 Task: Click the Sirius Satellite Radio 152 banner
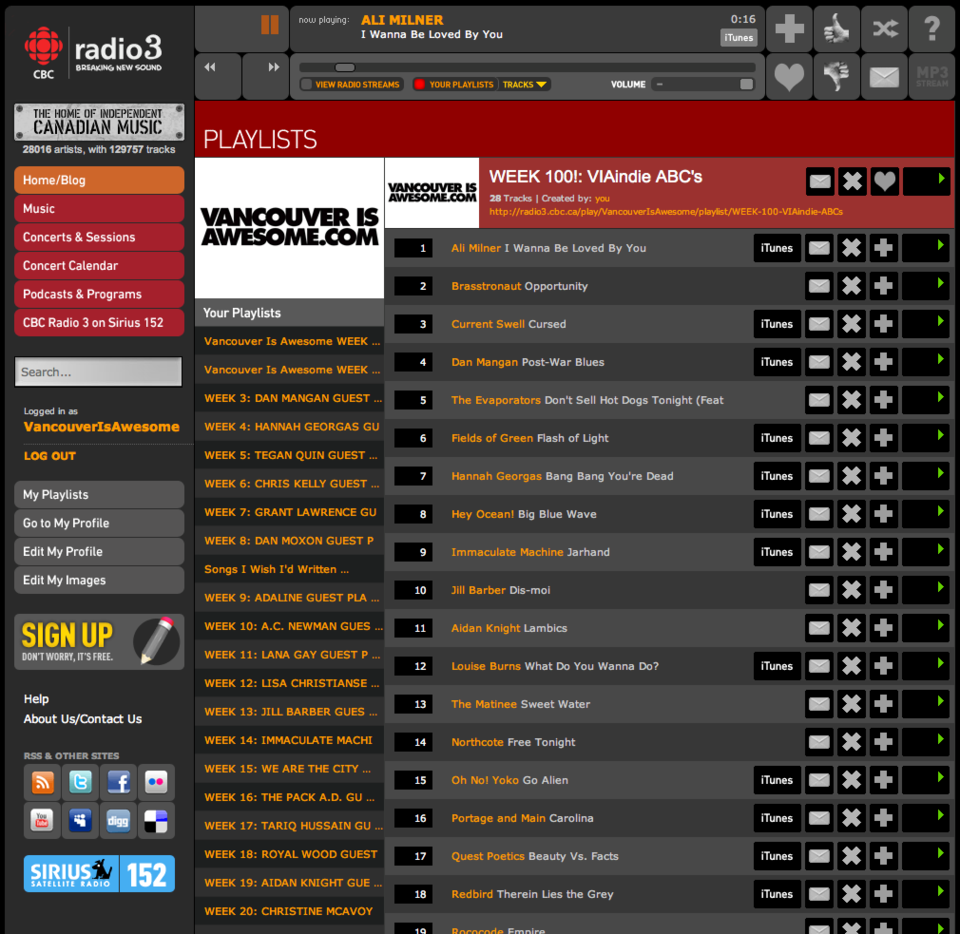click(99, 874)
